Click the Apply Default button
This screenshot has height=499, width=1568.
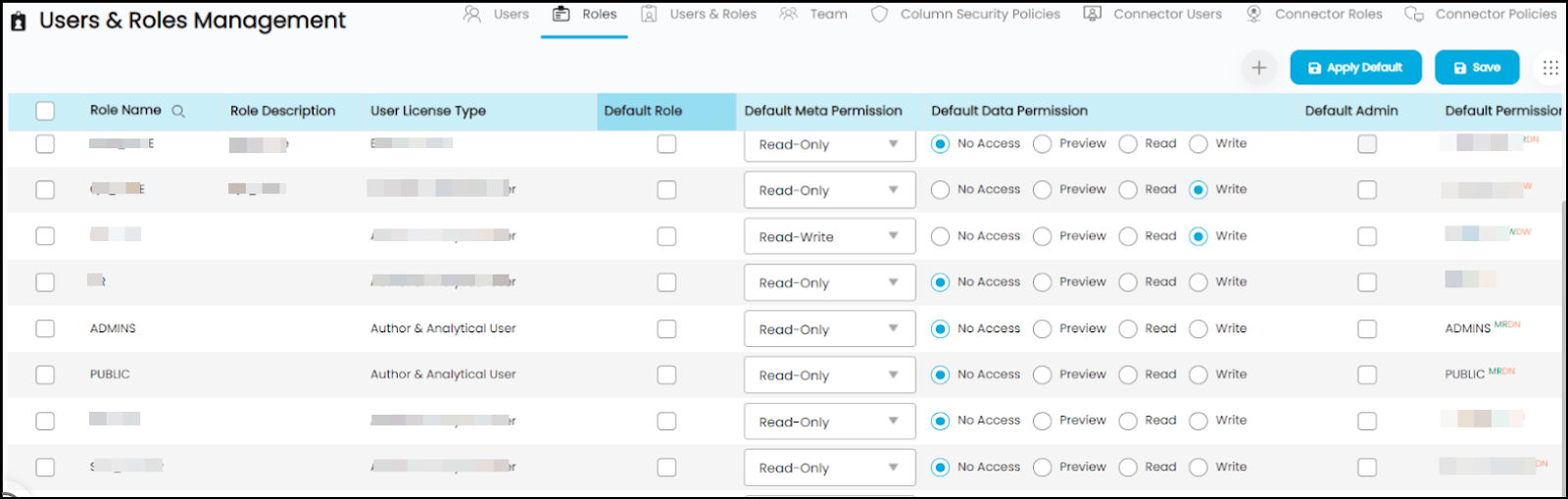1354,68
